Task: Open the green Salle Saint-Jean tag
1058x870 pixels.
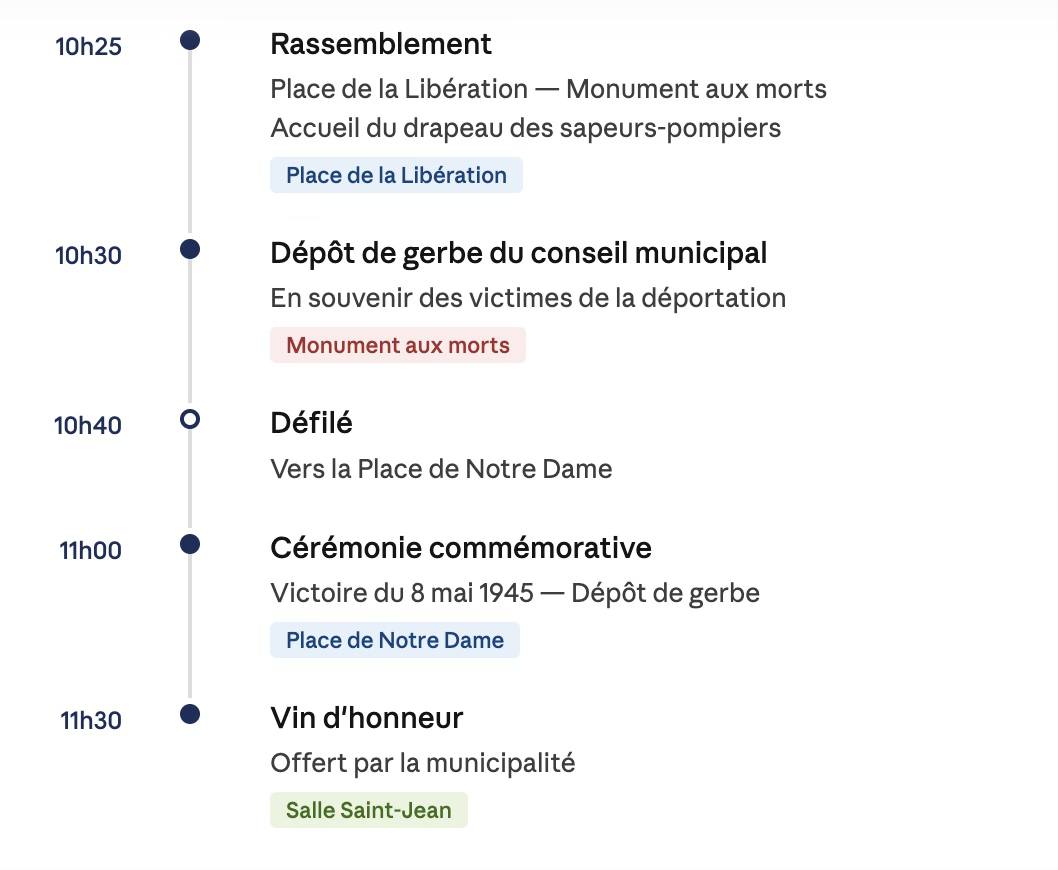Action: (368, 810)
